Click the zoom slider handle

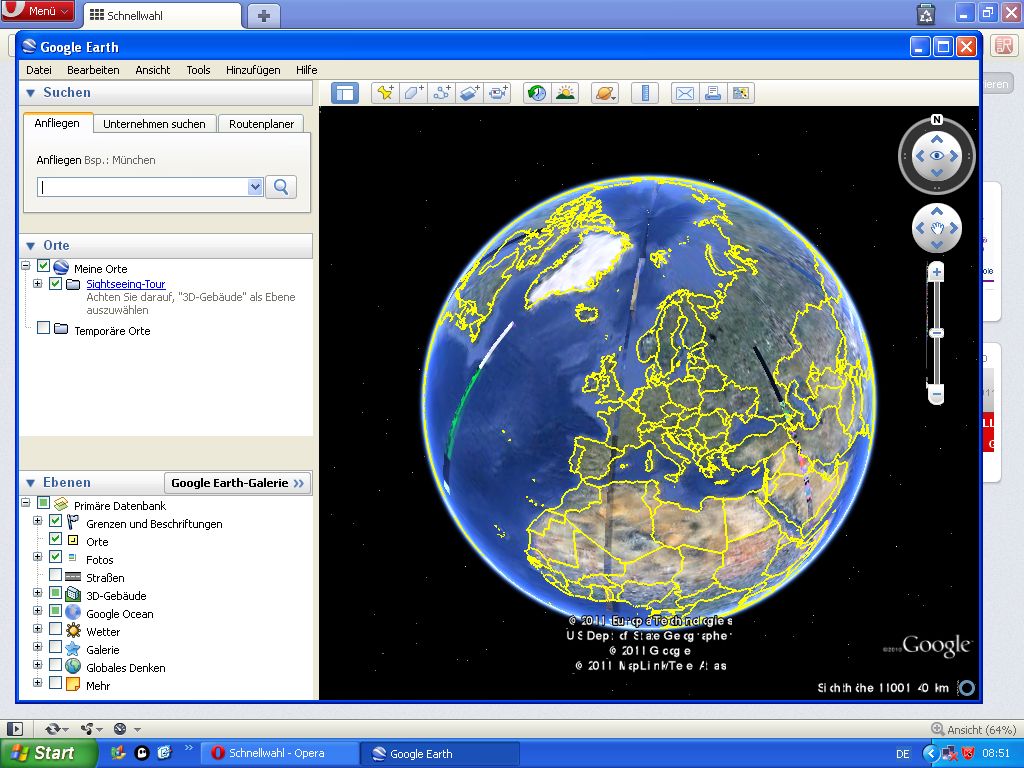[936, 333]
